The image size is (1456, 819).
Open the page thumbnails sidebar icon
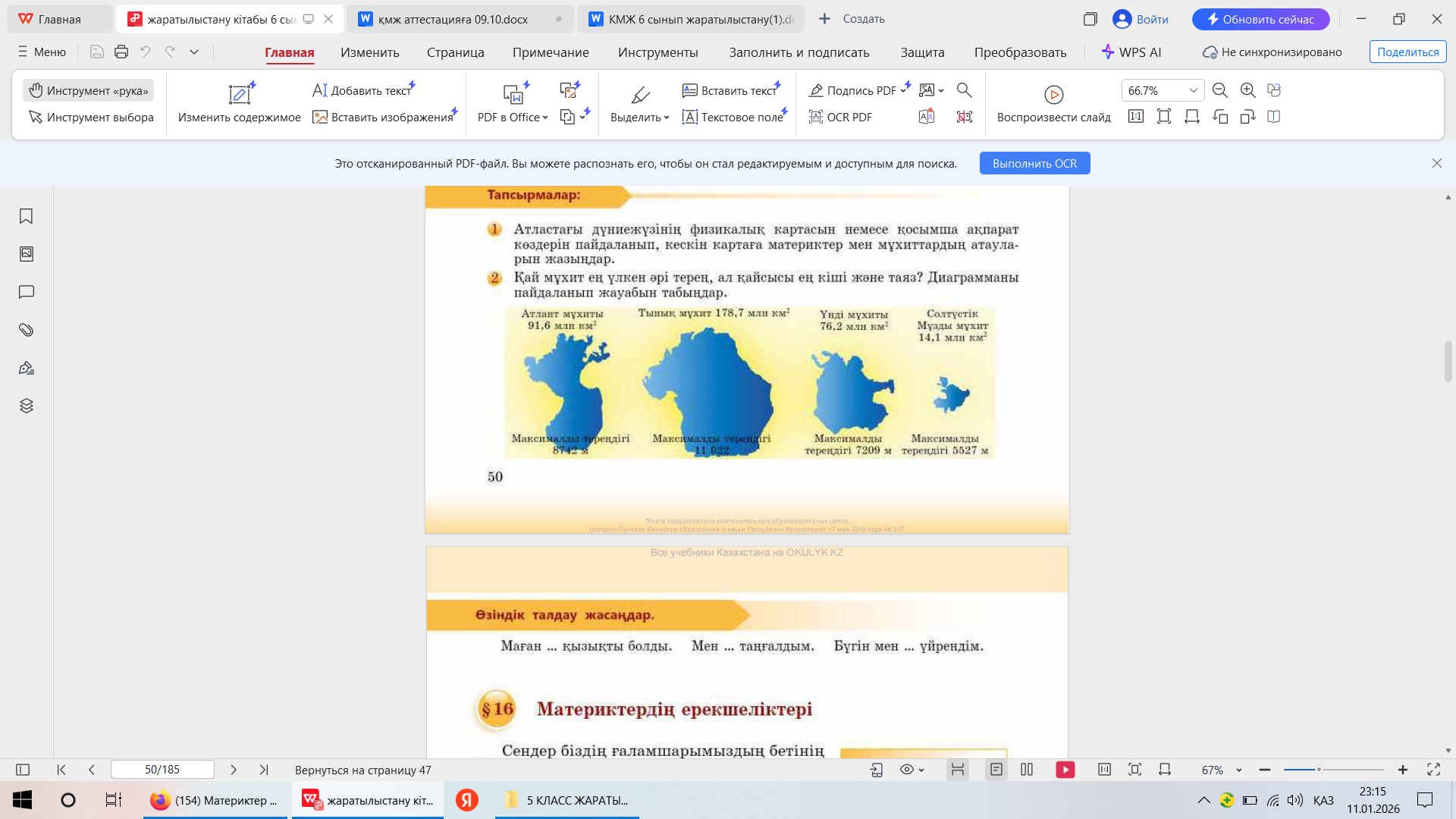26,254
